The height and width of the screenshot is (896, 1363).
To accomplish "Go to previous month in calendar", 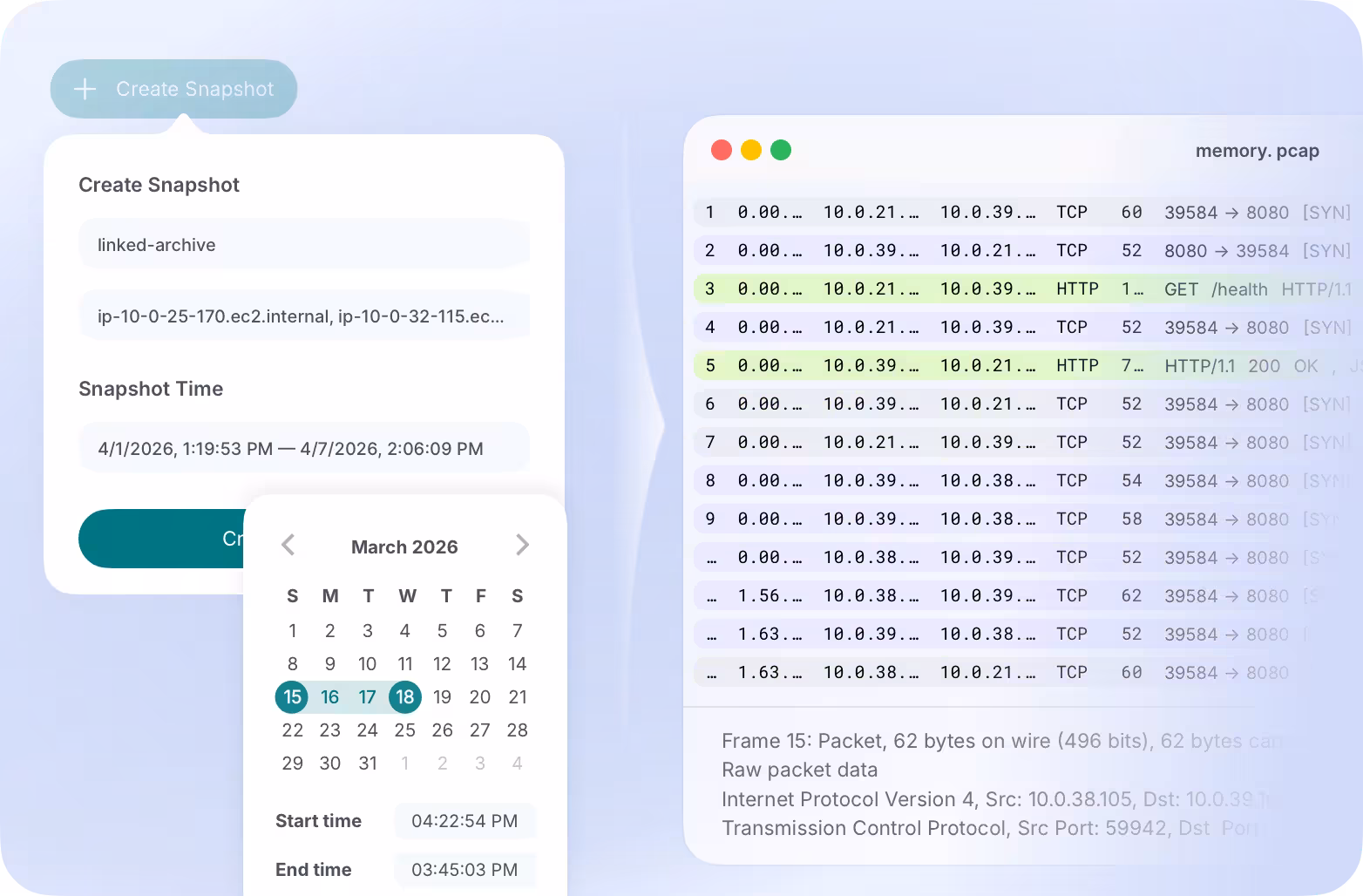I will point(288,546).
